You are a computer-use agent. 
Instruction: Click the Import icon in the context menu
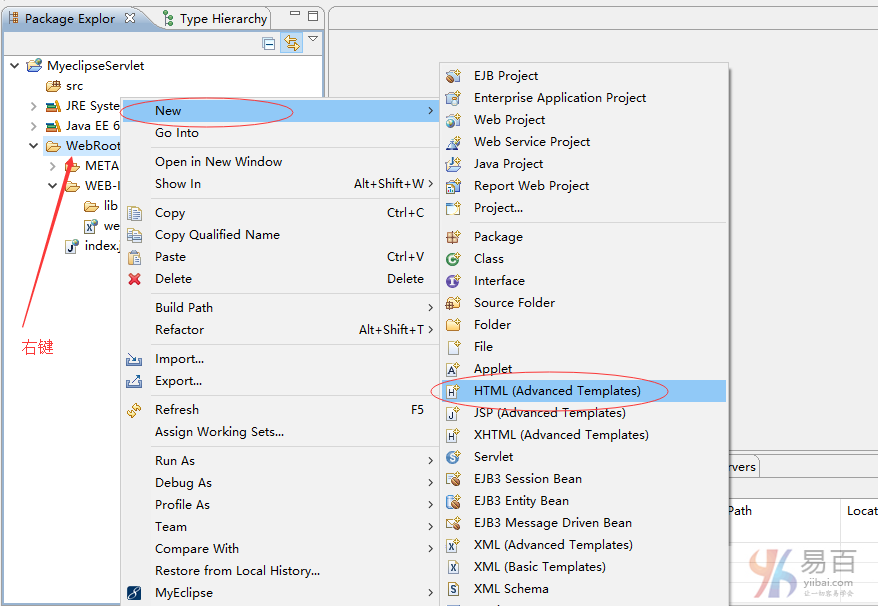(134, 359)
